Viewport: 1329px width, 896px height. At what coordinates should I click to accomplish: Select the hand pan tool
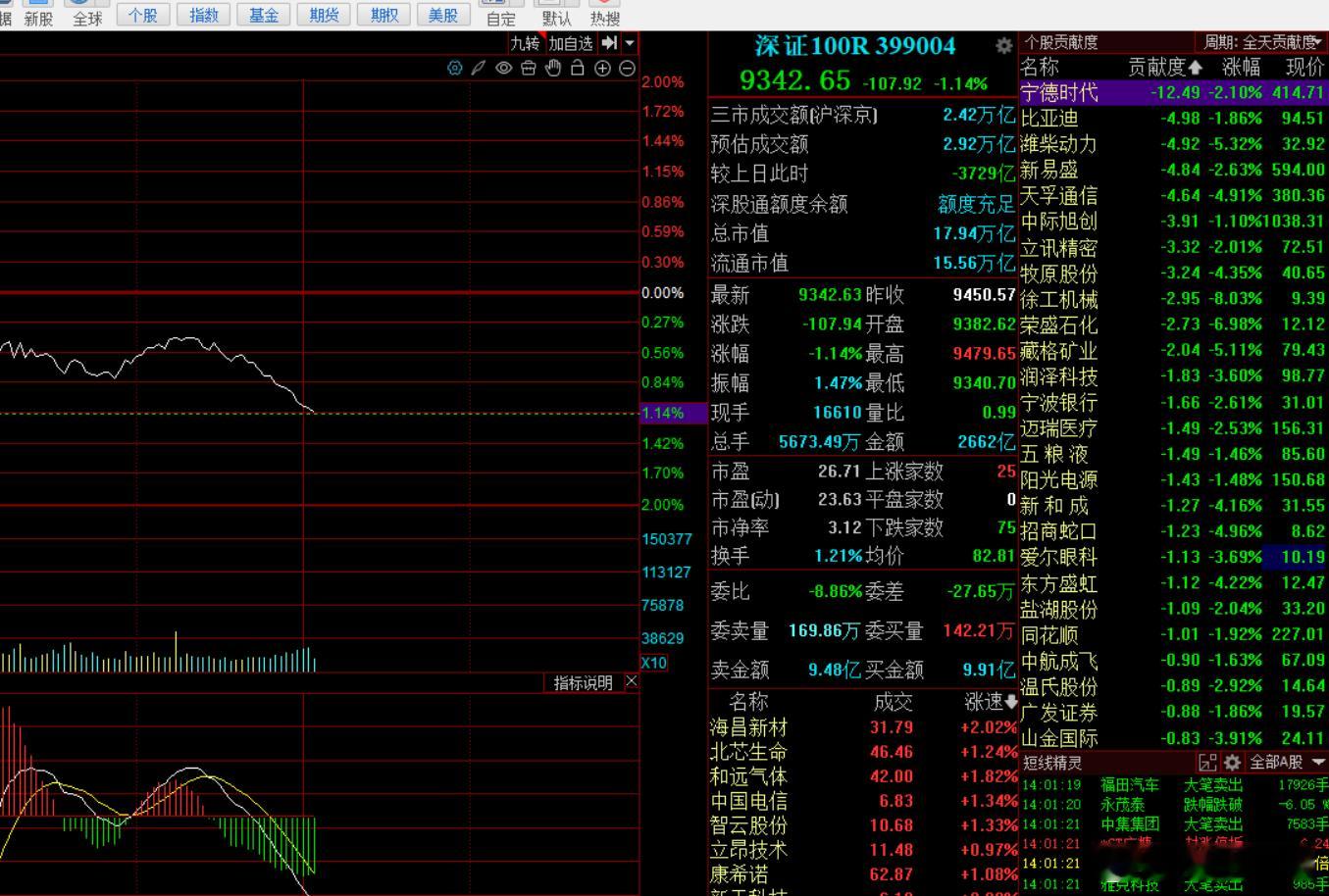click(x=553, y=68)
